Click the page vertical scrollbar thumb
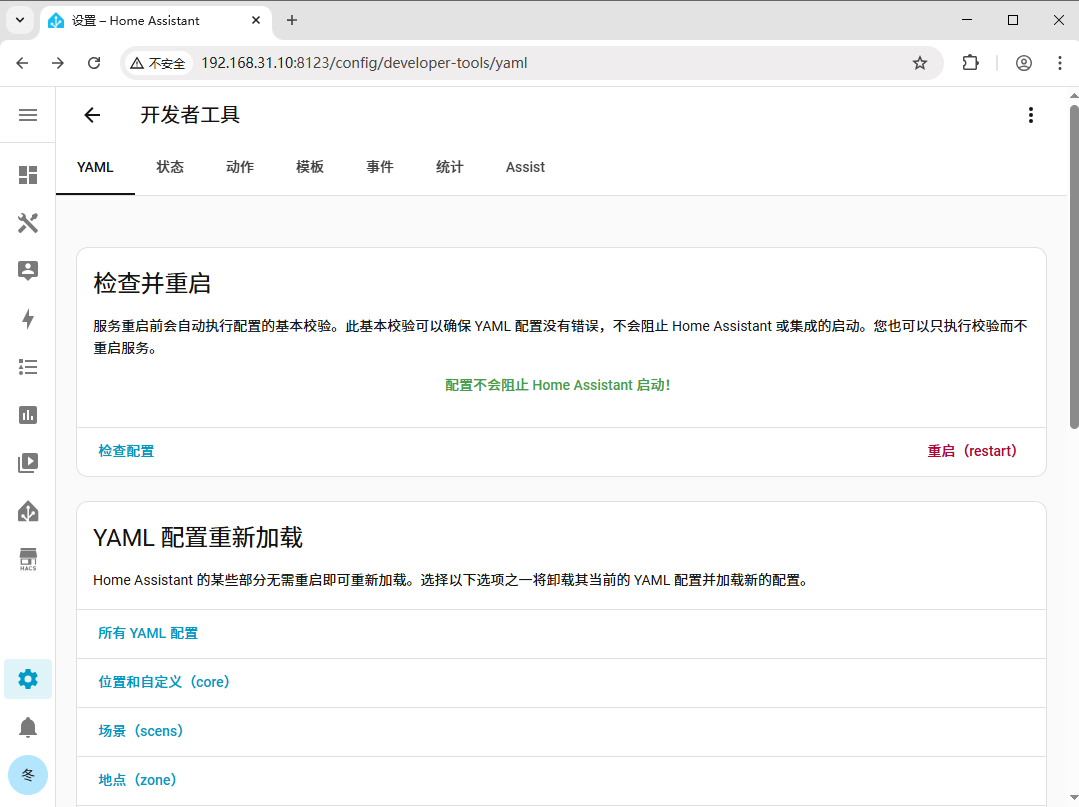This screenshot has height=807, width=1079. point(1073,266)
